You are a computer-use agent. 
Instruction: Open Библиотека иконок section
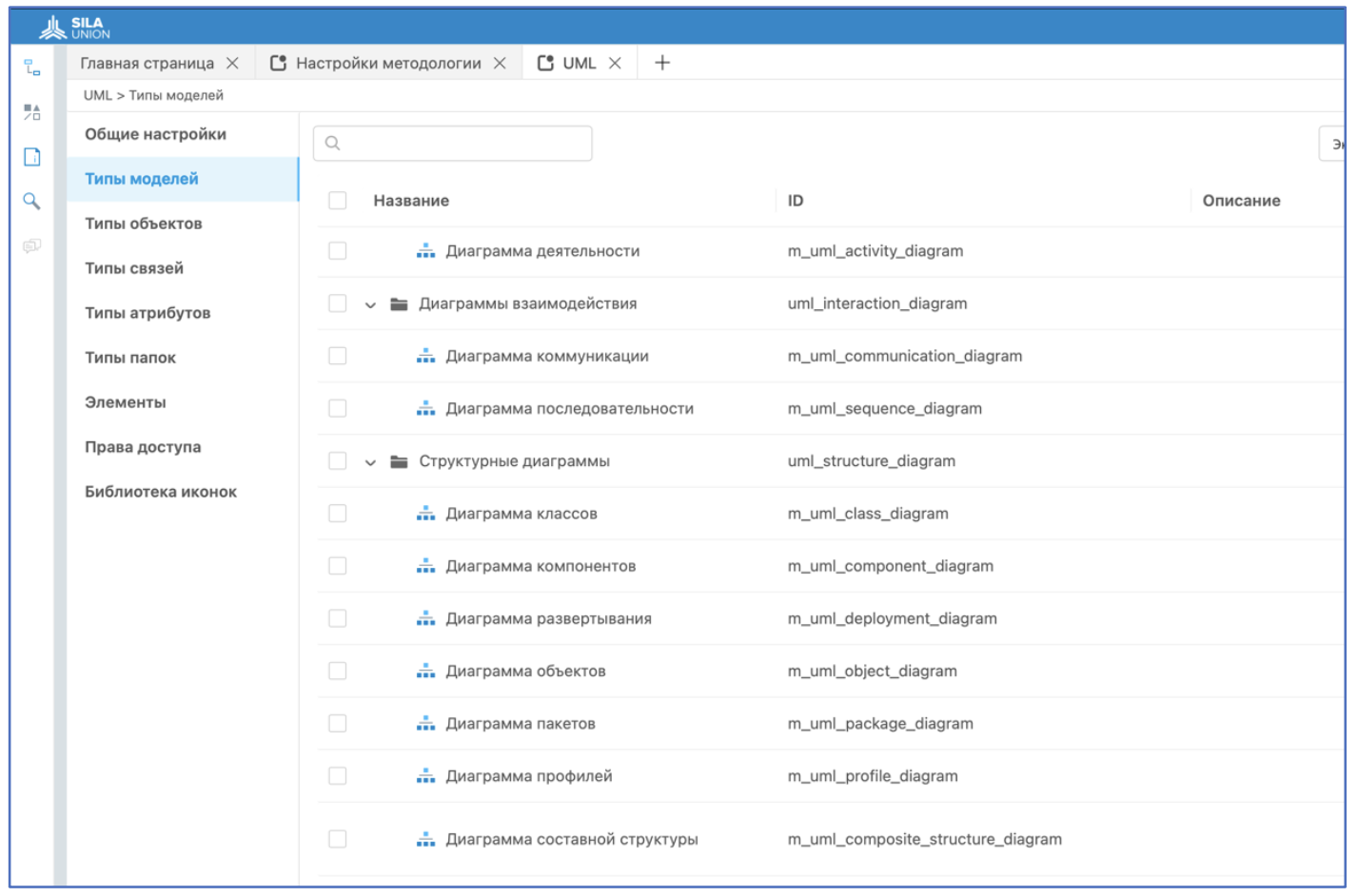161,492
